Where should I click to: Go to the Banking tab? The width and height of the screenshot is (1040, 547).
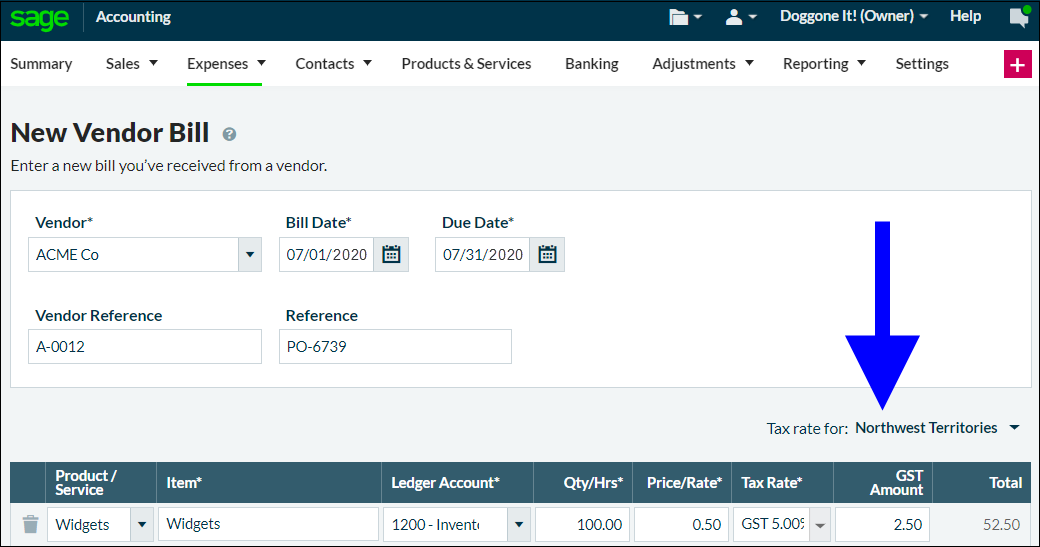591,64
